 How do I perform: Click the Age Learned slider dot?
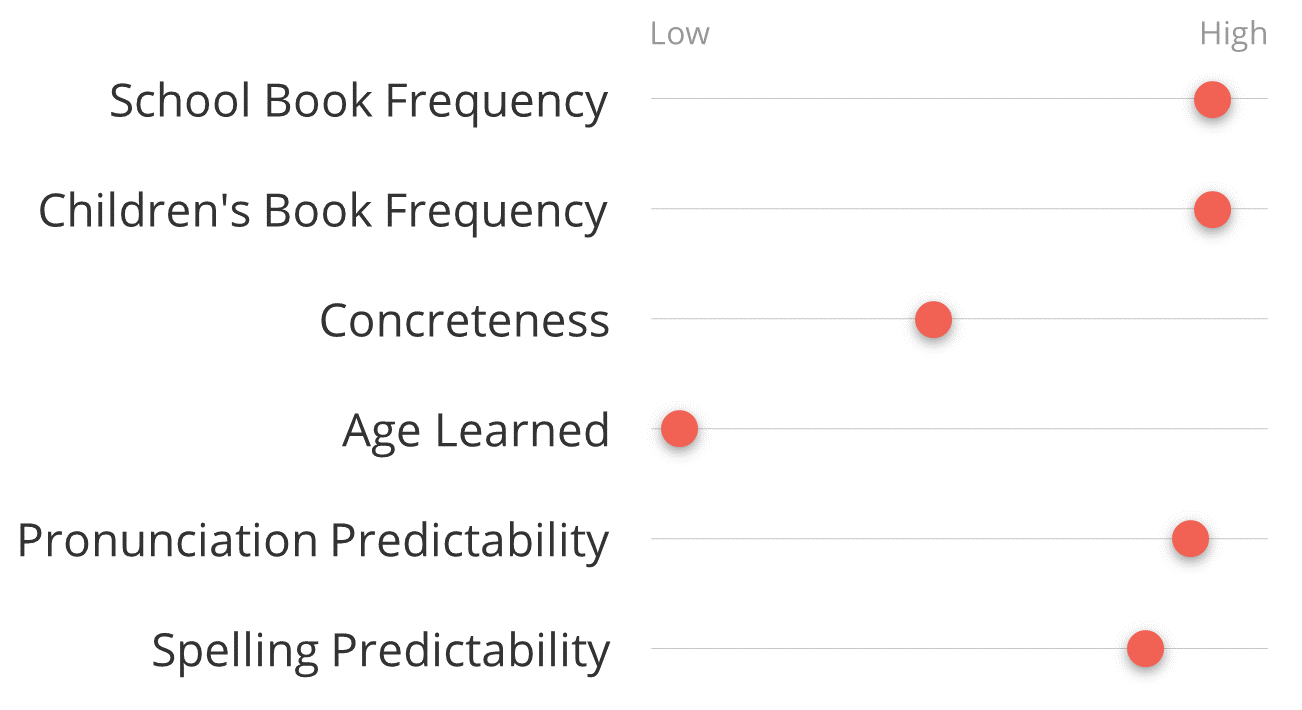(679, 429)
